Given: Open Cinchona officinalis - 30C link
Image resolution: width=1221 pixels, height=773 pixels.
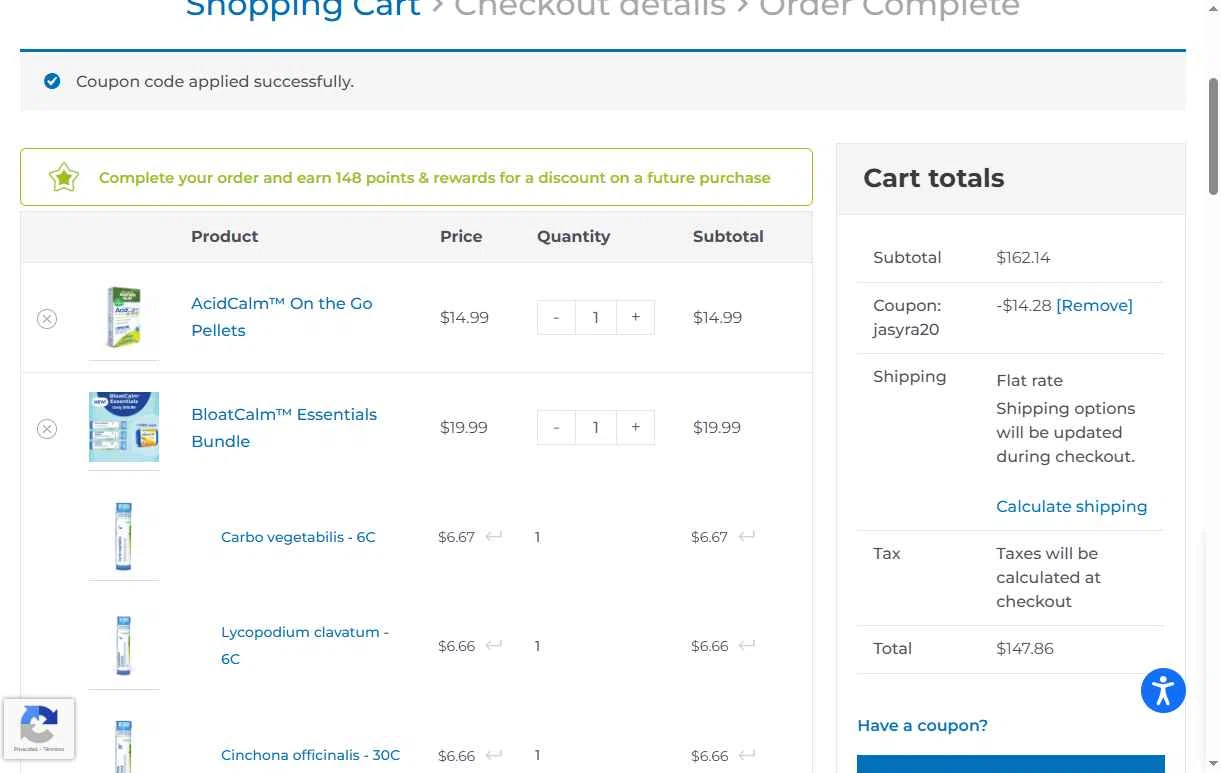Looking at the screenshot, I should [310, 755].
